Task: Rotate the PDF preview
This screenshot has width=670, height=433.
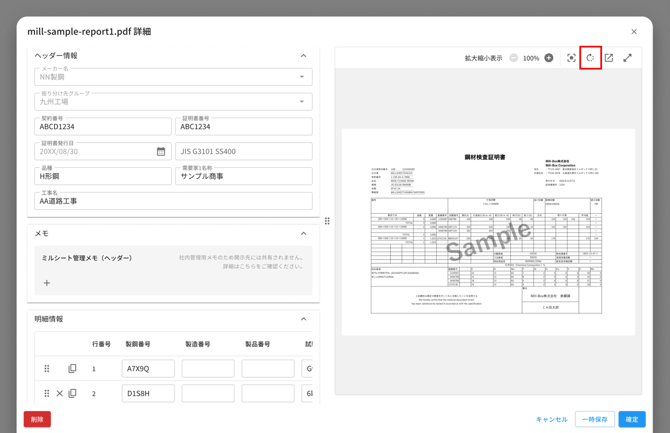Action: coord(591,58)
